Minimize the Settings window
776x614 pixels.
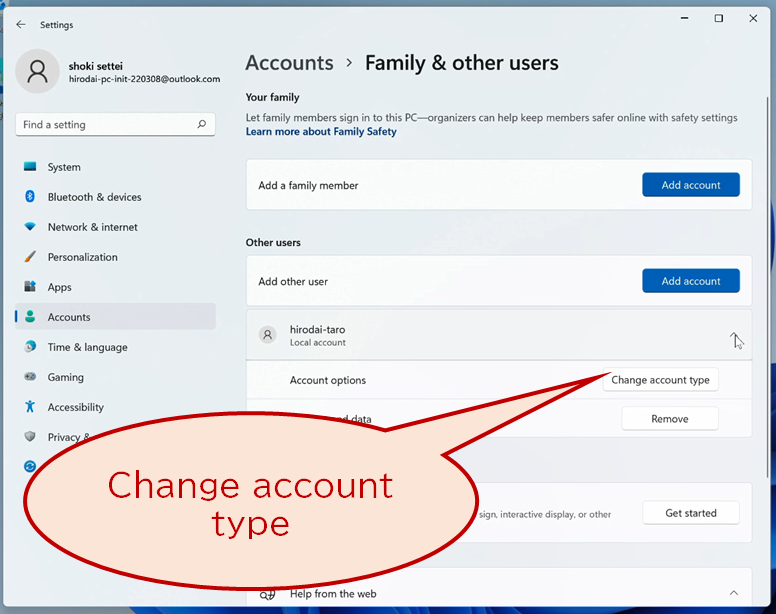(x=684, y=18)
